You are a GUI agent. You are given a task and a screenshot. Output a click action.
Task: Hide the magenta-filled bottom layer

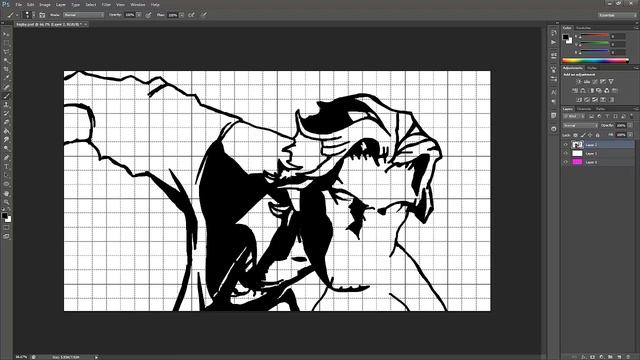(566, 162)
